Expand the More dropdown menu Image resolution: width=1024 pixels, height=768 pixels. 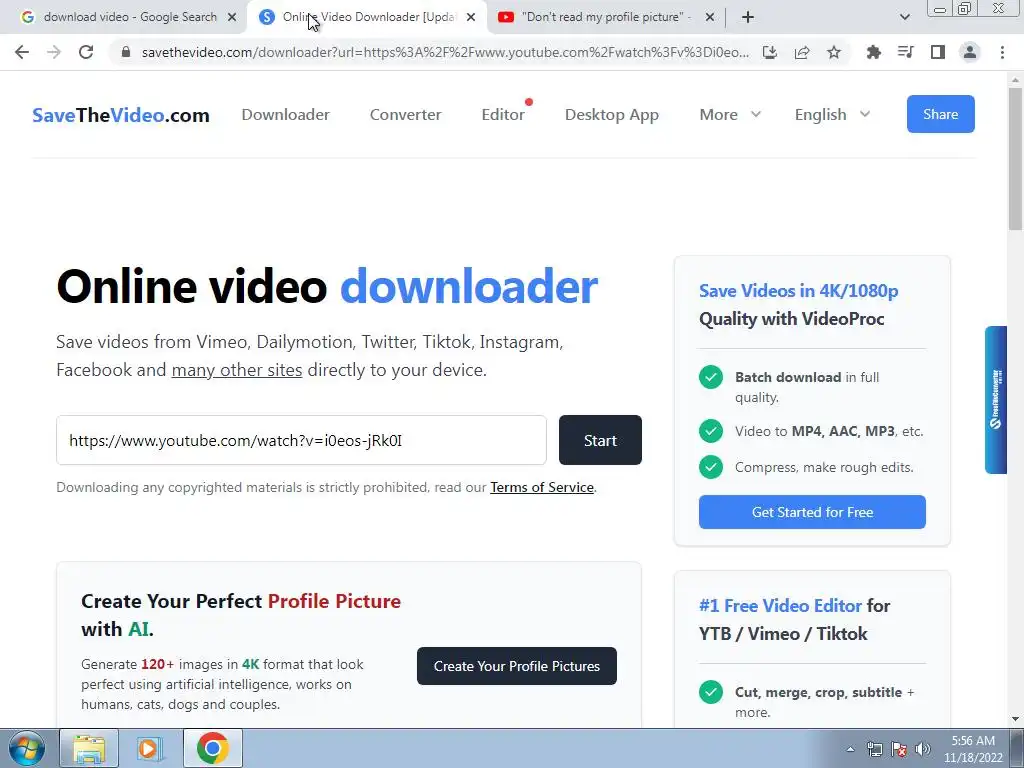point(730,114)
